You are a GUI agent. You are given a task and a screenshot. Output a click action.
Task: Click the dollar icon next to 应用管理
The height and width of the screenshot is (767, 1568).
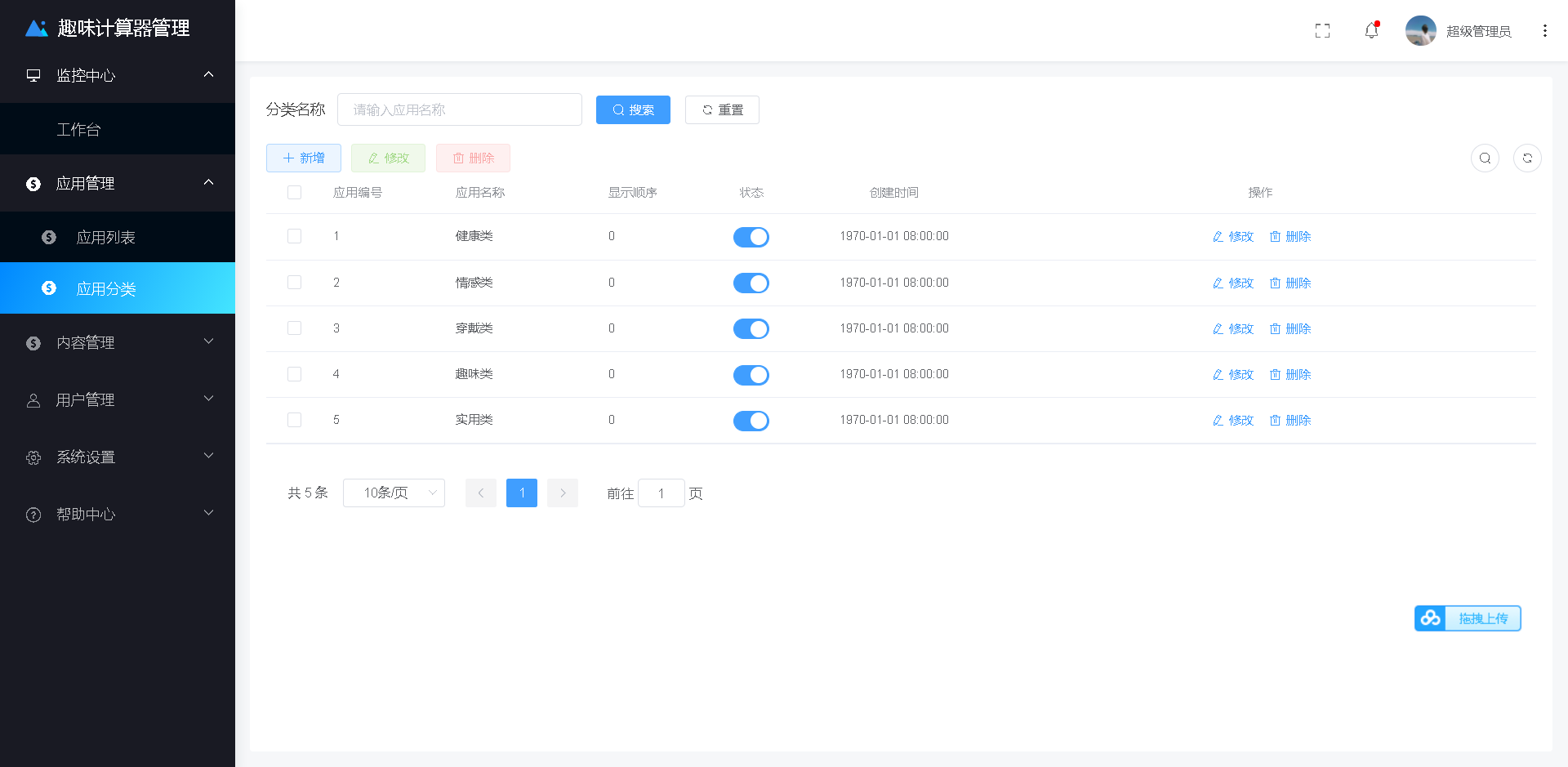coord(33,184)
